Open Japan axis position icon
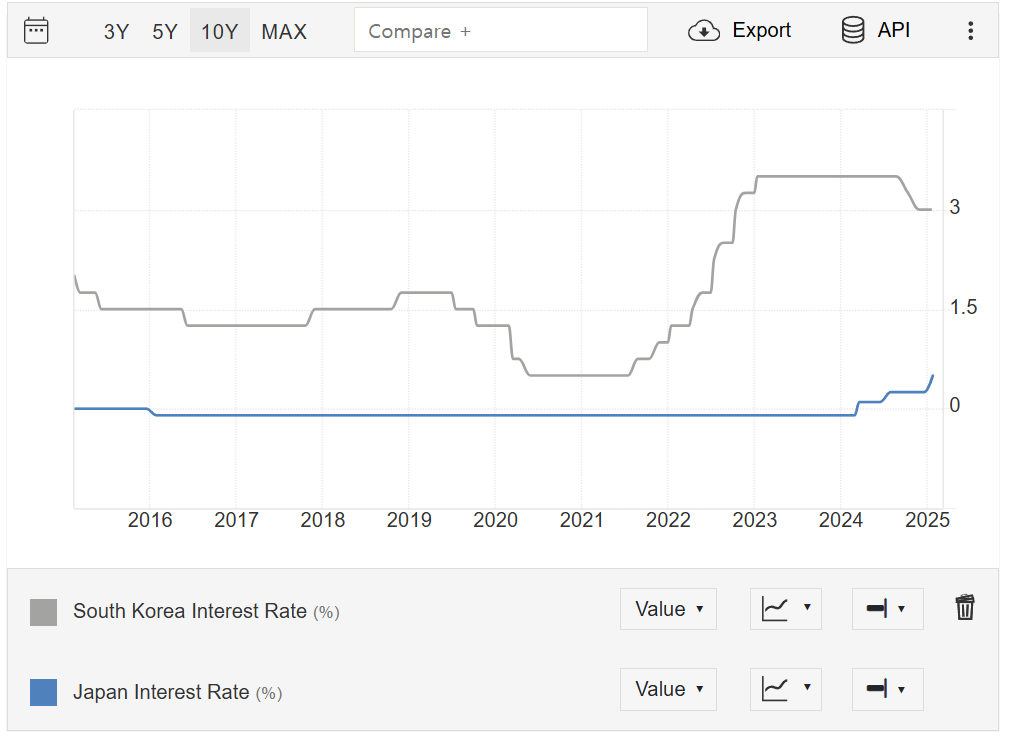This screenshot has height=736, width=1009. click(877, 688)
